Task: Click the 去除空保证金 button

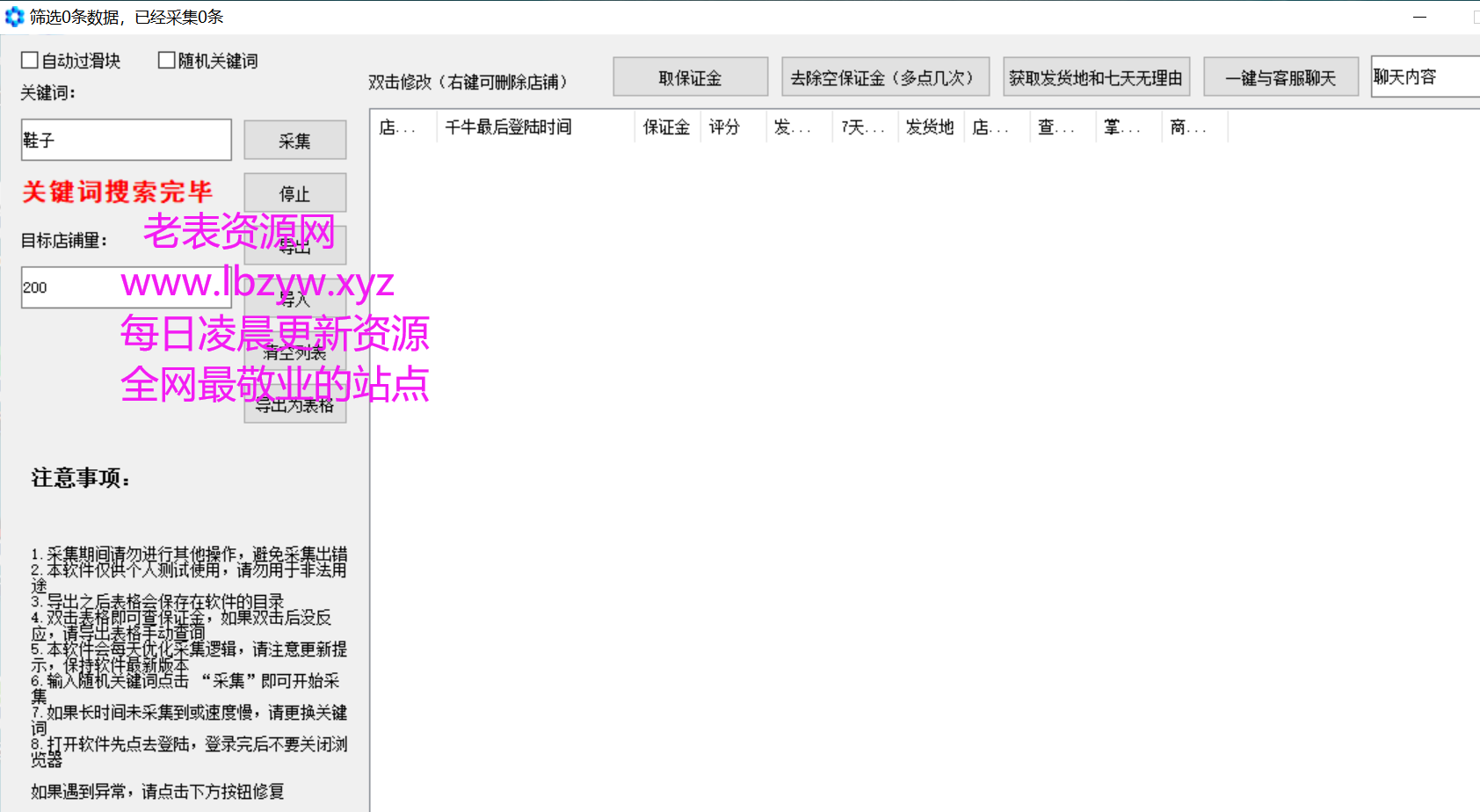Action: [885, 77]
